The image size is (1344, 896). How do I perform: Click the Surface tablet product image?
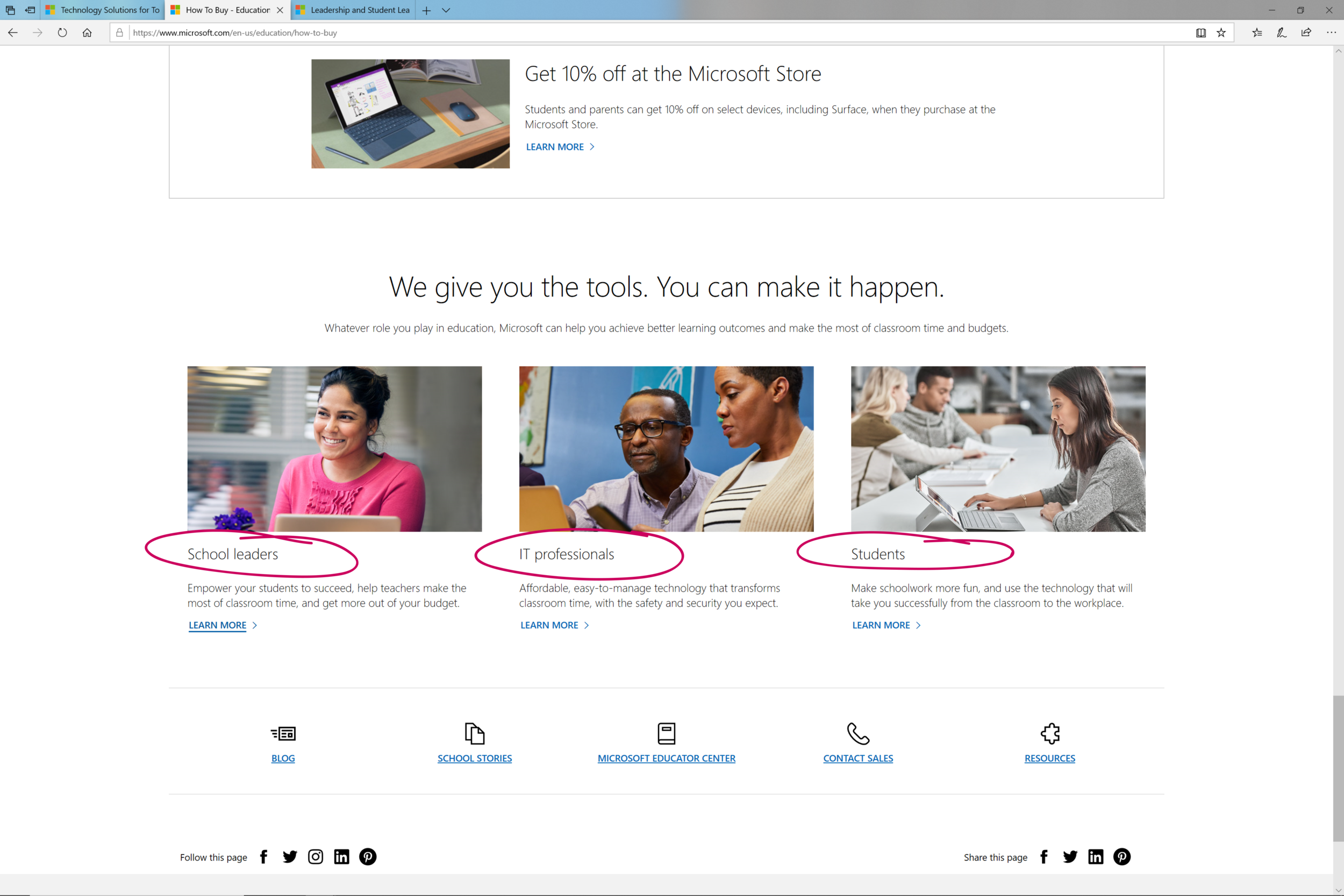click(410, 114)
